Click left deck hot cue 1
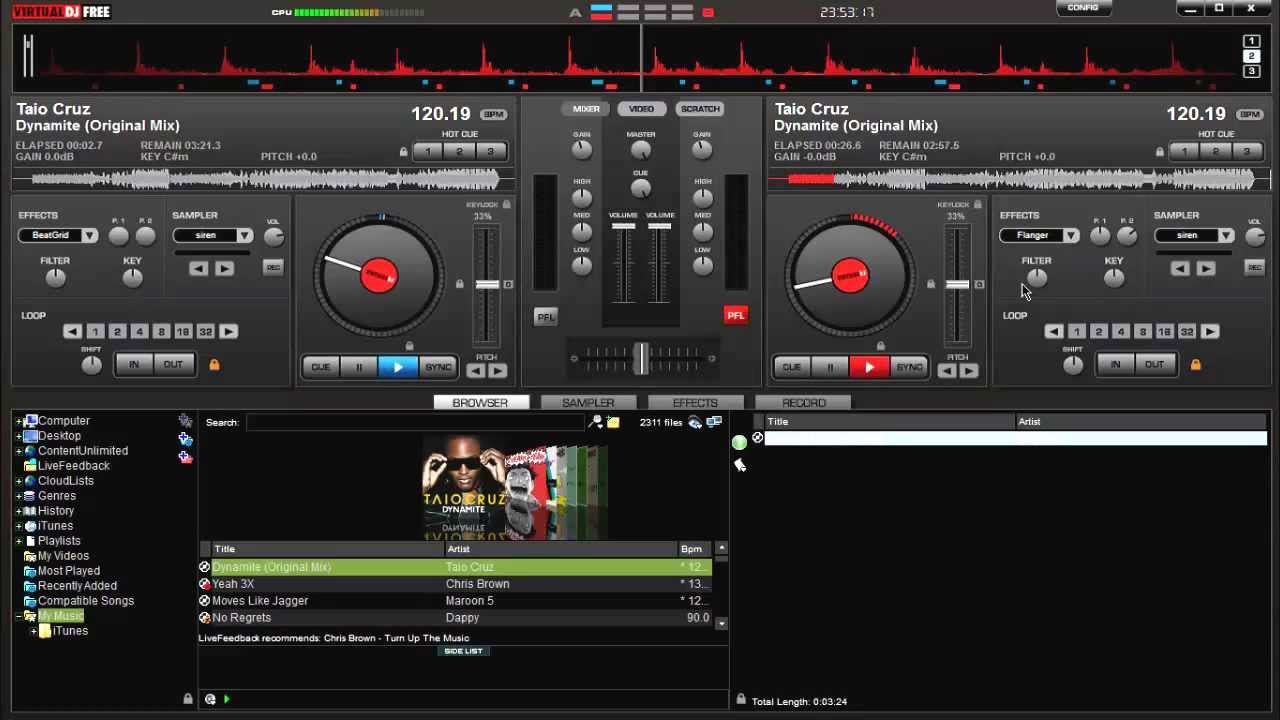Screen dimensions: 1280x720 [428, 152]
